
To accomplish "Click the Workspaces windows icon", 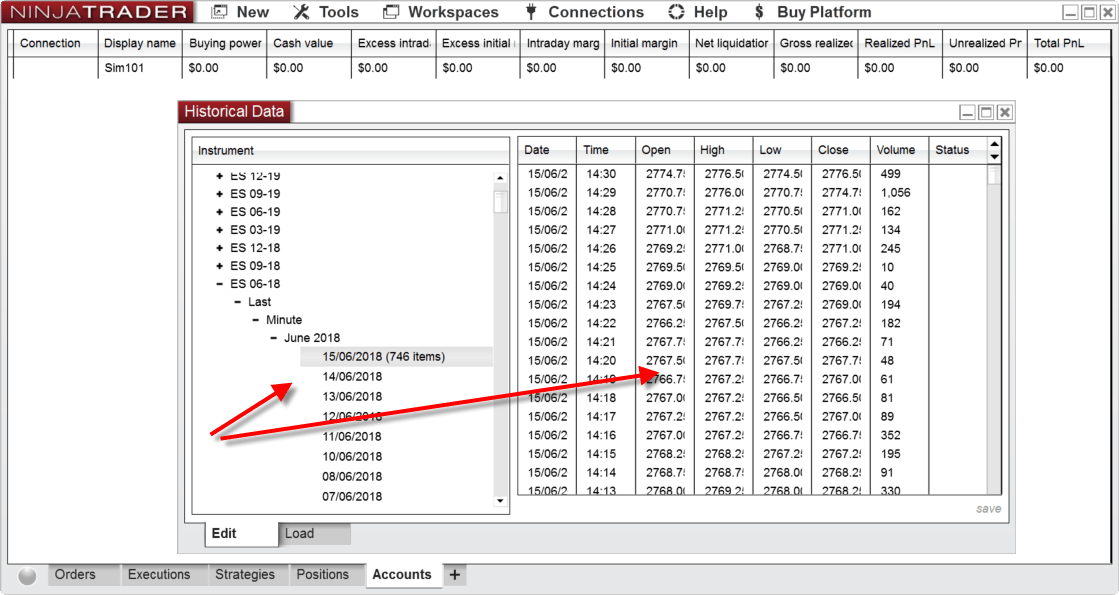I will pyautogui.click(x=391, y=12).
